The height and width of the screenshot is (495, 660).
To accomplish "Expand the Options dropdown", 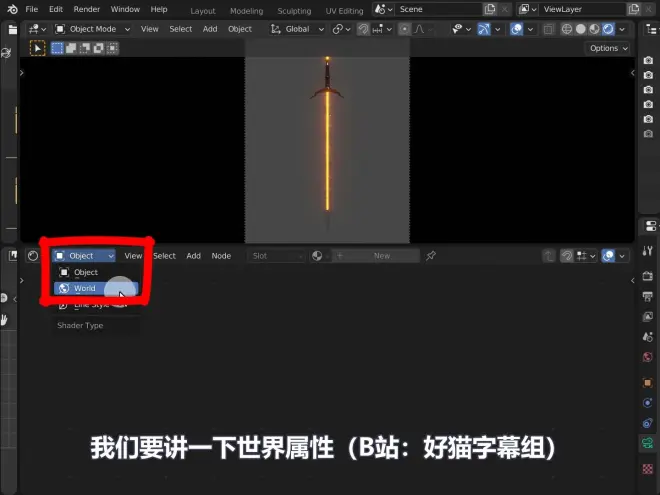I will (x=608, y=48).
